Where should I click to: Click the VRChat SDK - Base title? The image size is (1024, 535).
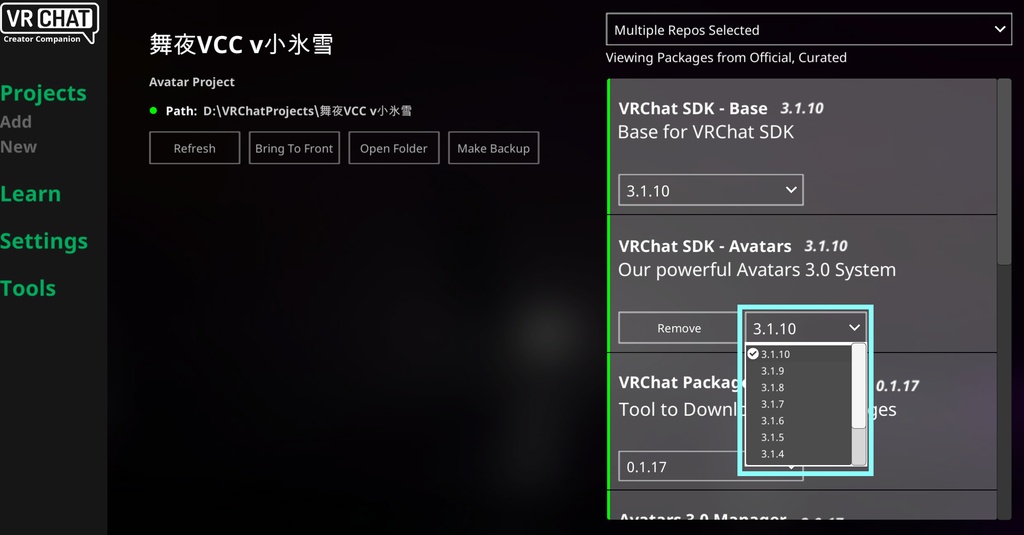click(x=693, y=108)
